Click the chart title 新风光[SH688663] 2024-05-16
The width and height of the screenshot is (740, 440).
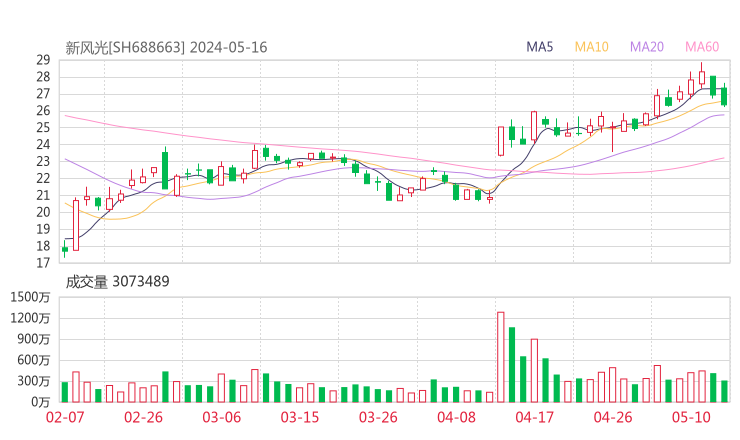point(166,48)
